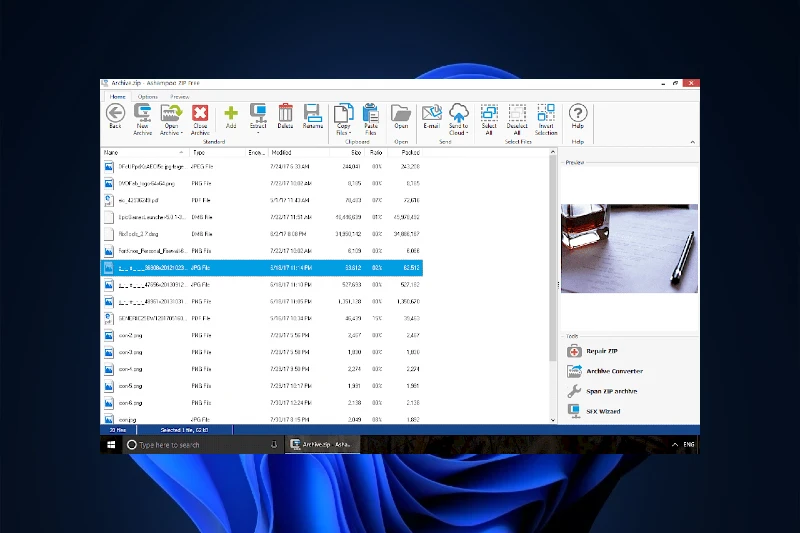Sort by the Name column header

click(145, 153)
